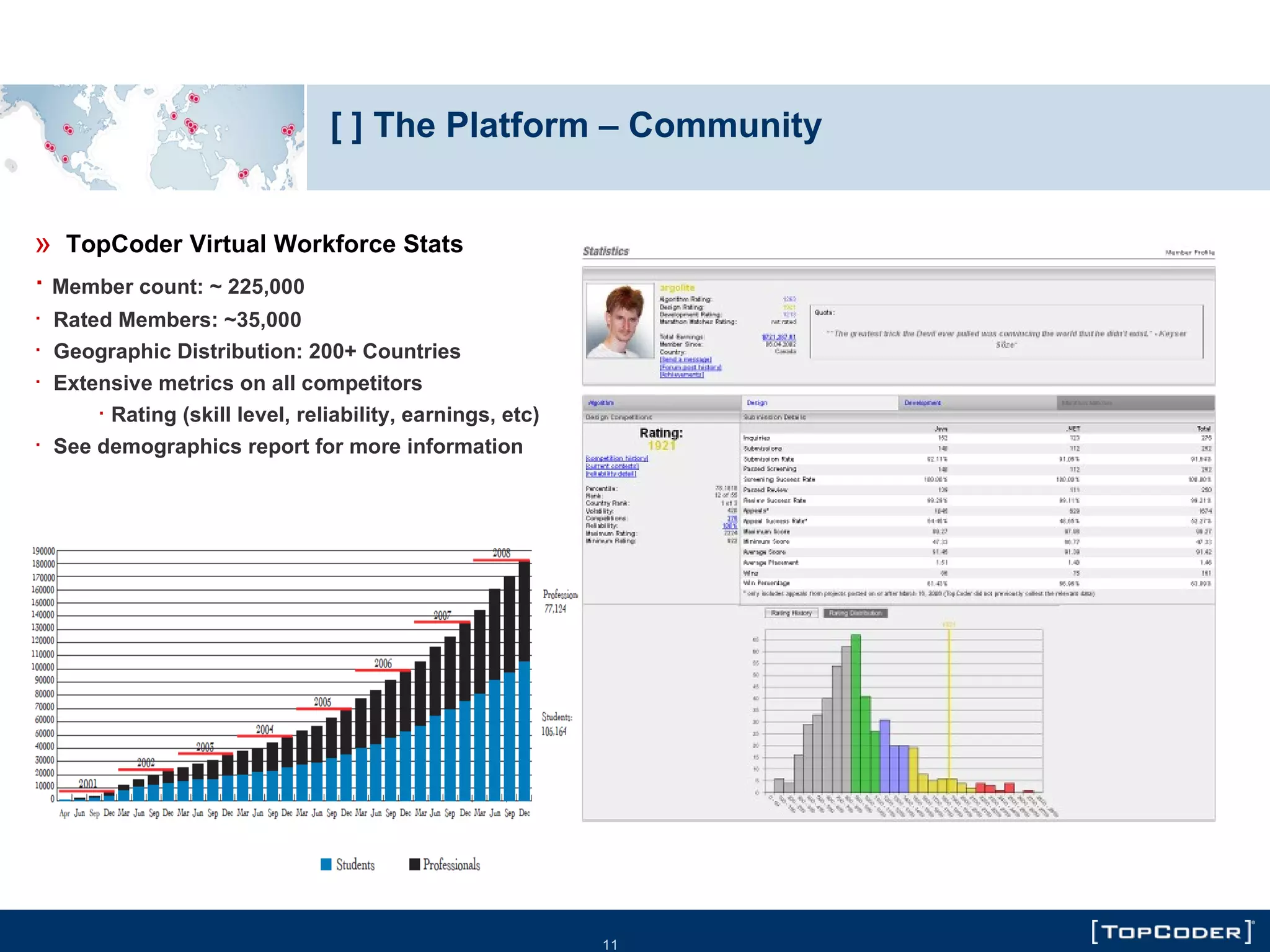This screenshot has height=952, width=1270.
Task: Click the red double-chevron bullet icon
Action: [x=43, y=245]
